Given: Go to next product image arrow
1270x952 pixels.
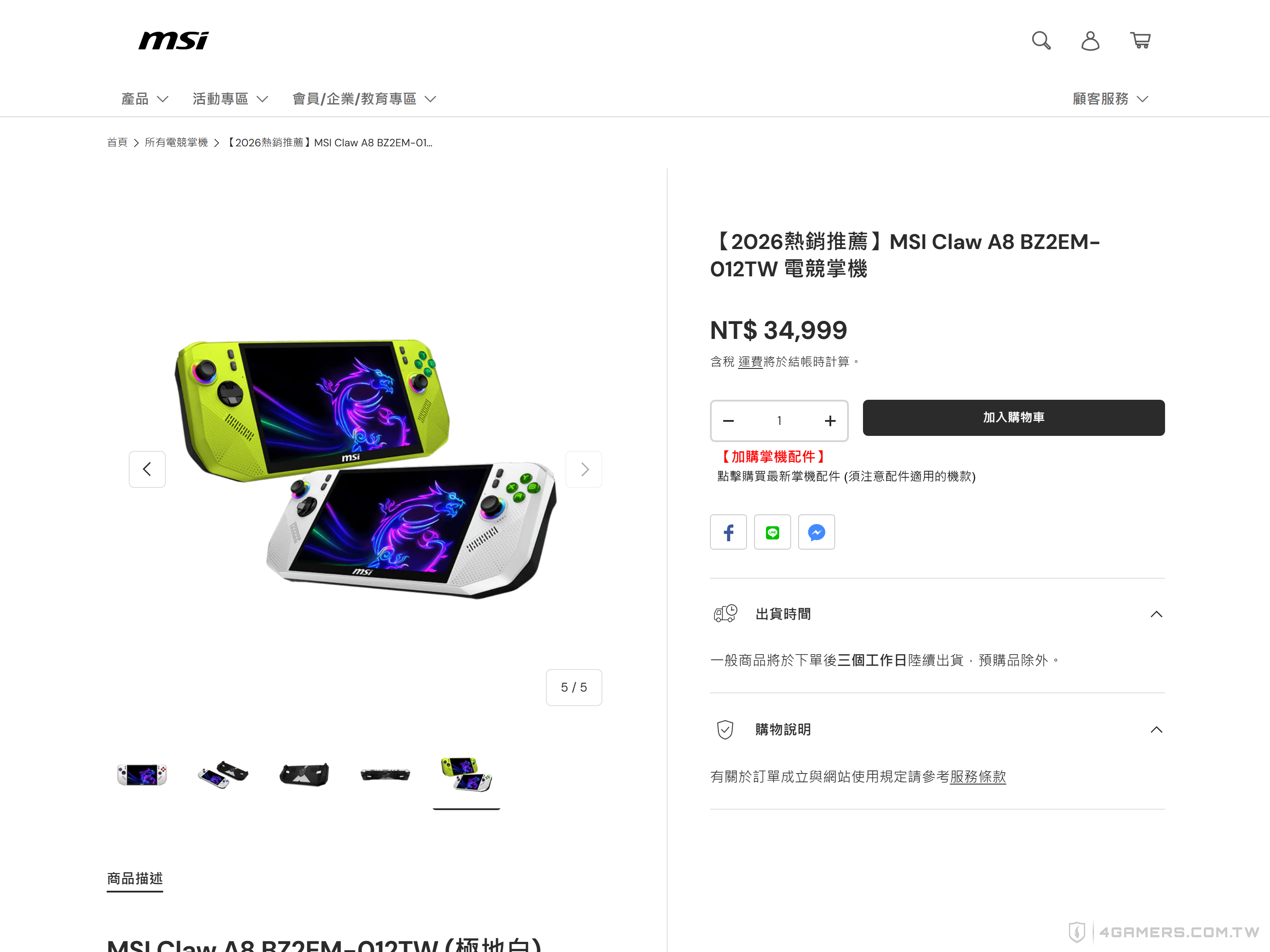Looking at the screenshot, I should click(x=584, y=469).
